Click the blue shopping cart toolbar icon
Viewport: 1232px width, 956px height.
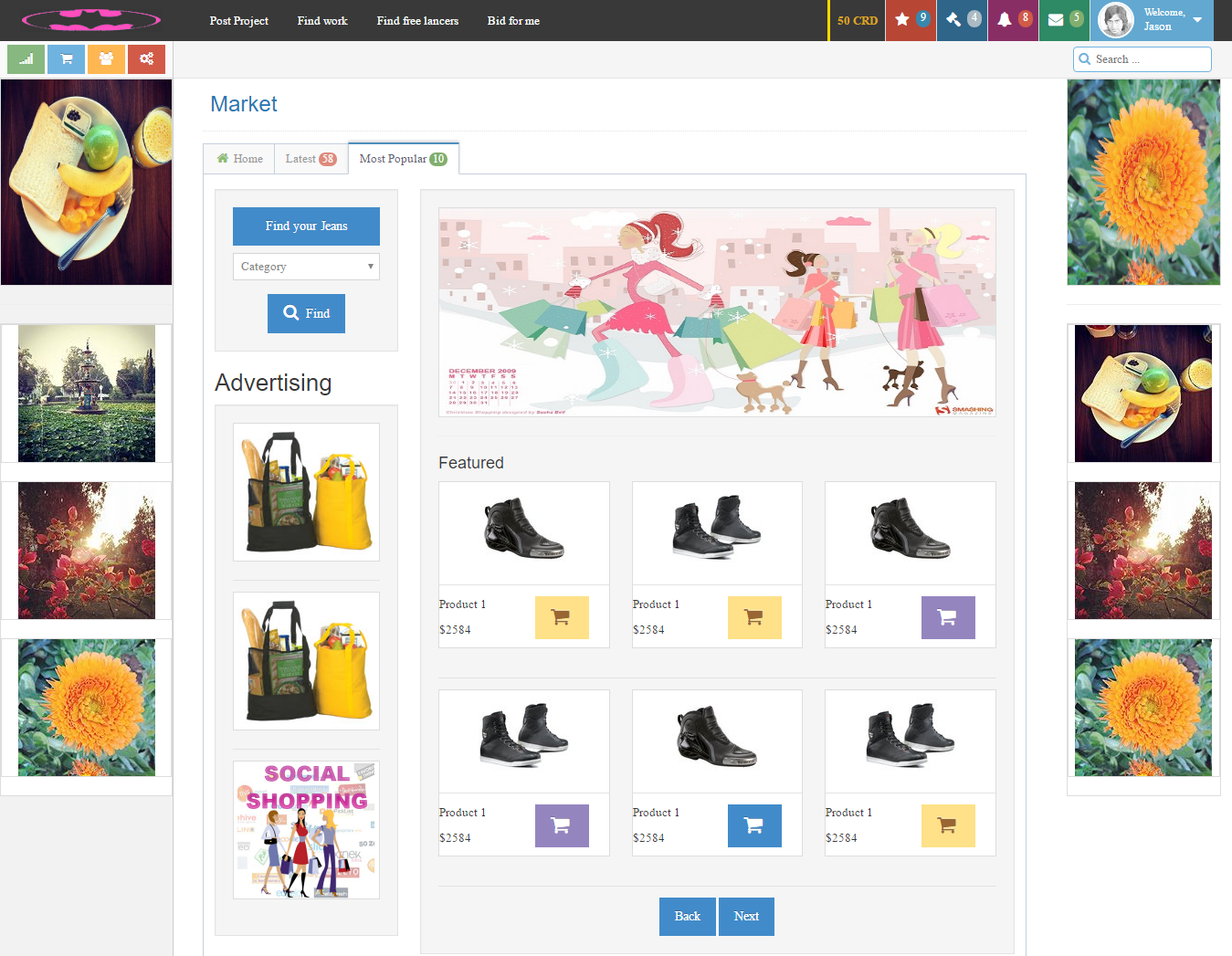coord(66,59)
